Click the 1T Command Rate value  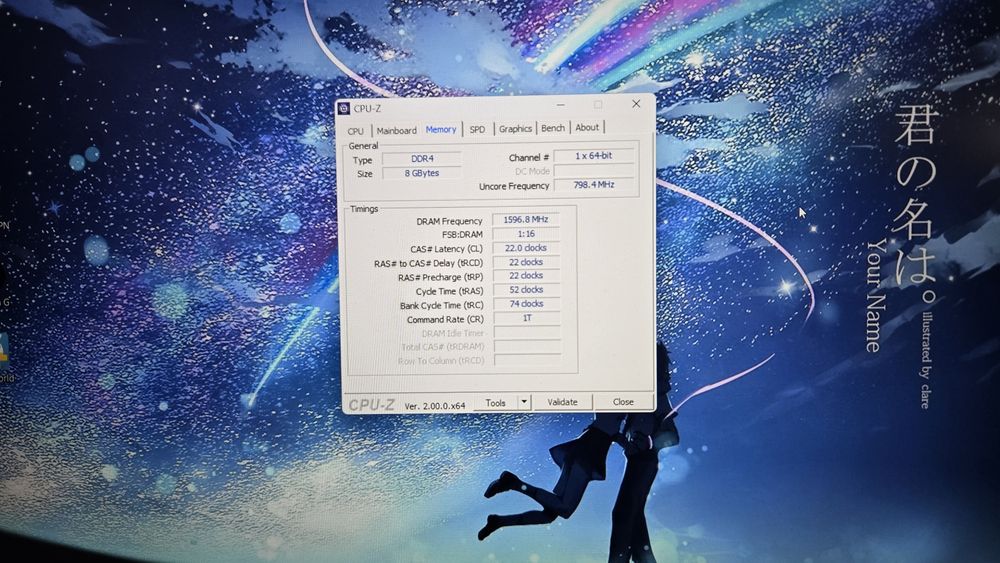(x=527, y=318)
